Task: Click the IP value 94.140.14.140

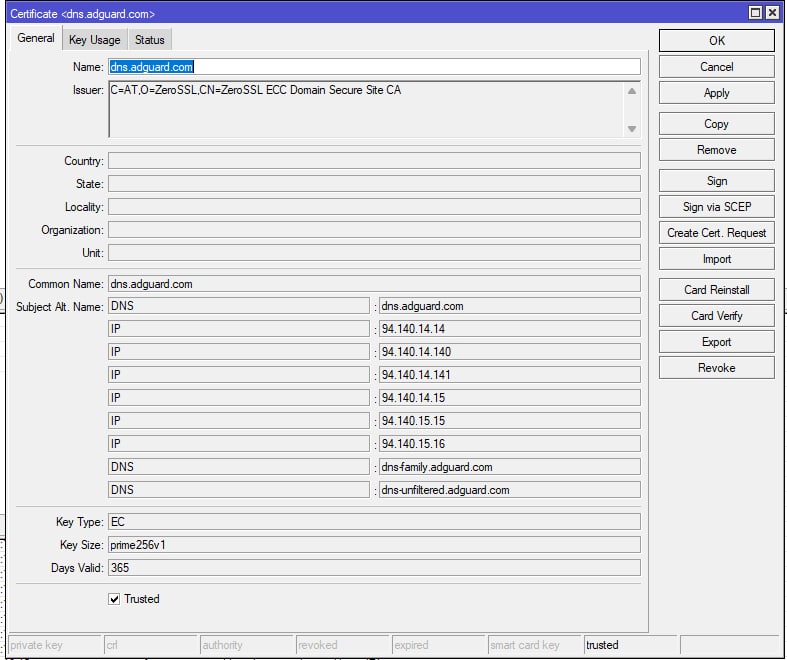Action: point(509,352)
